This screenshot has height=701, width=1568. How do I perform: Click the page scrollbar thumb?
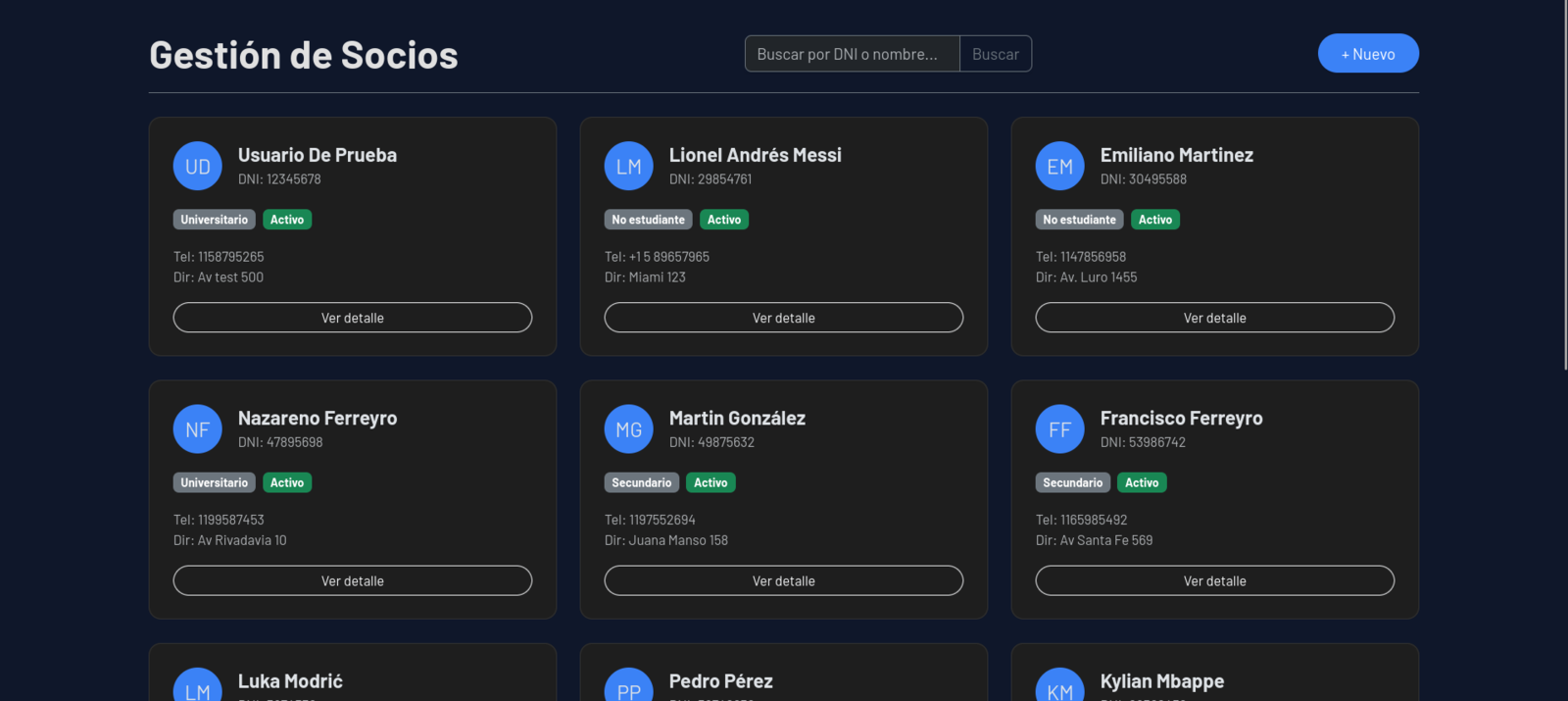tap(1565, 184)
